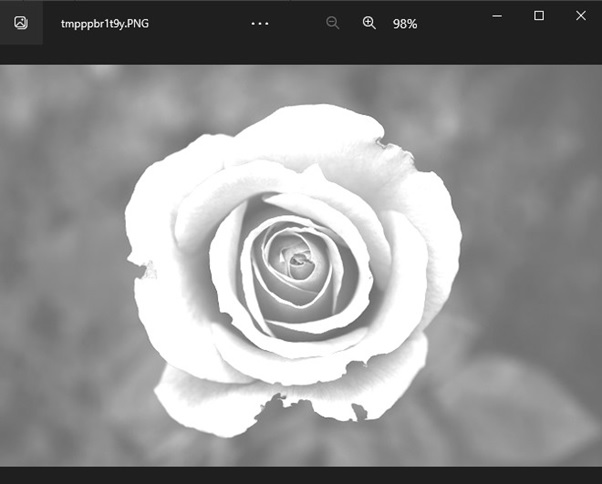Click the empty title bar between file name and dots
The height and width of the screenshot is (484, 602).
coord(200,23)
